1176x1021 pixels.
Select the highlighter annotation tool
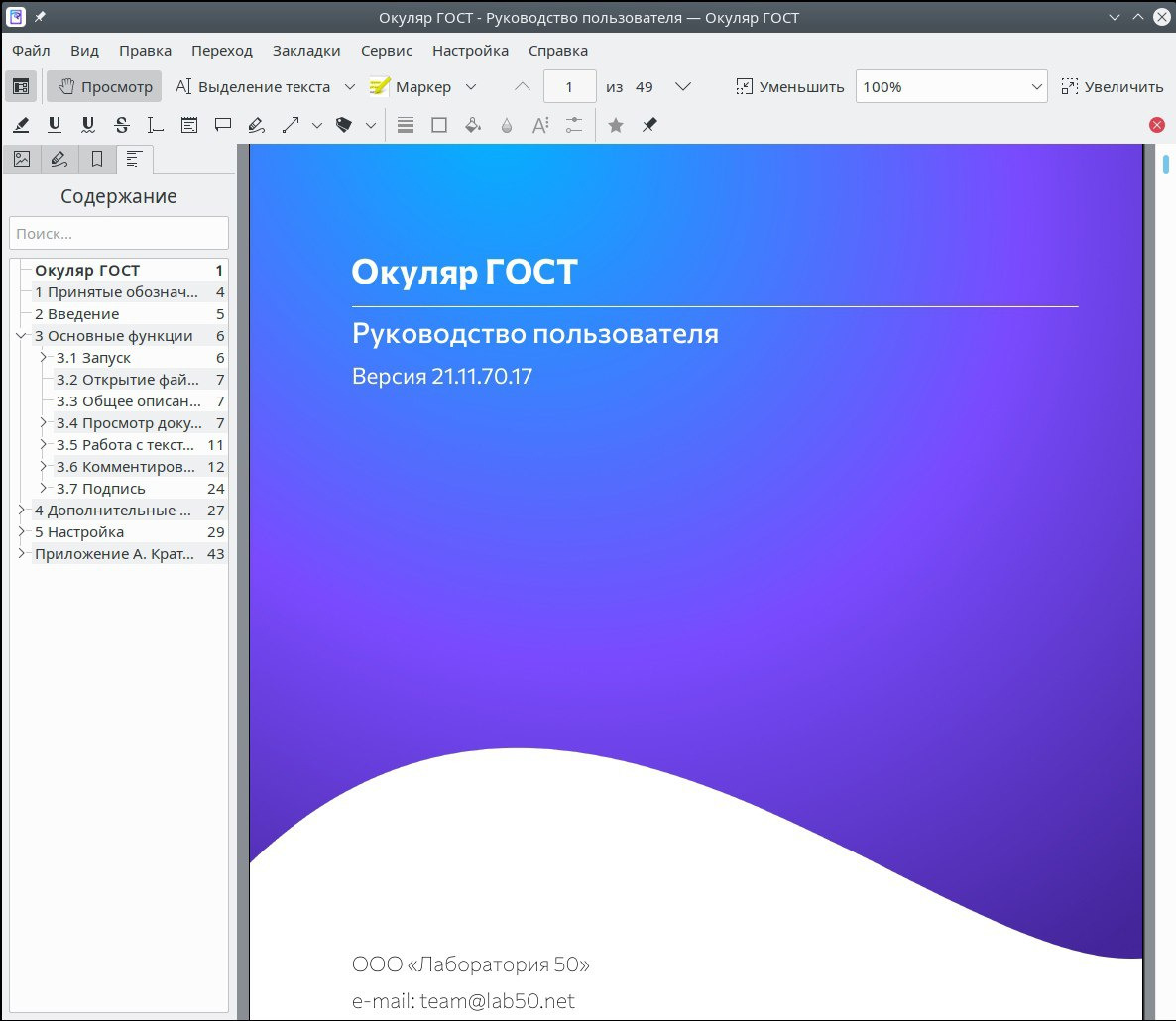22,125
